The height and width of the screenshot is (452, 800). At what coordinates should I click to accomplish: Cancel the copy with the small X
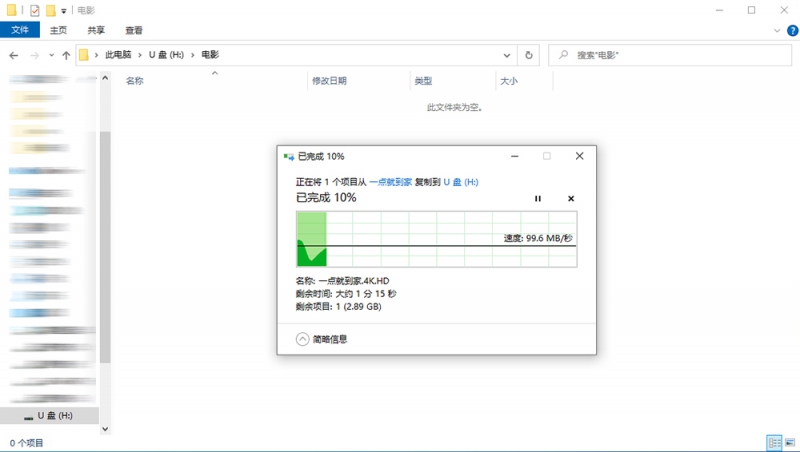click(x=571, y=198)
